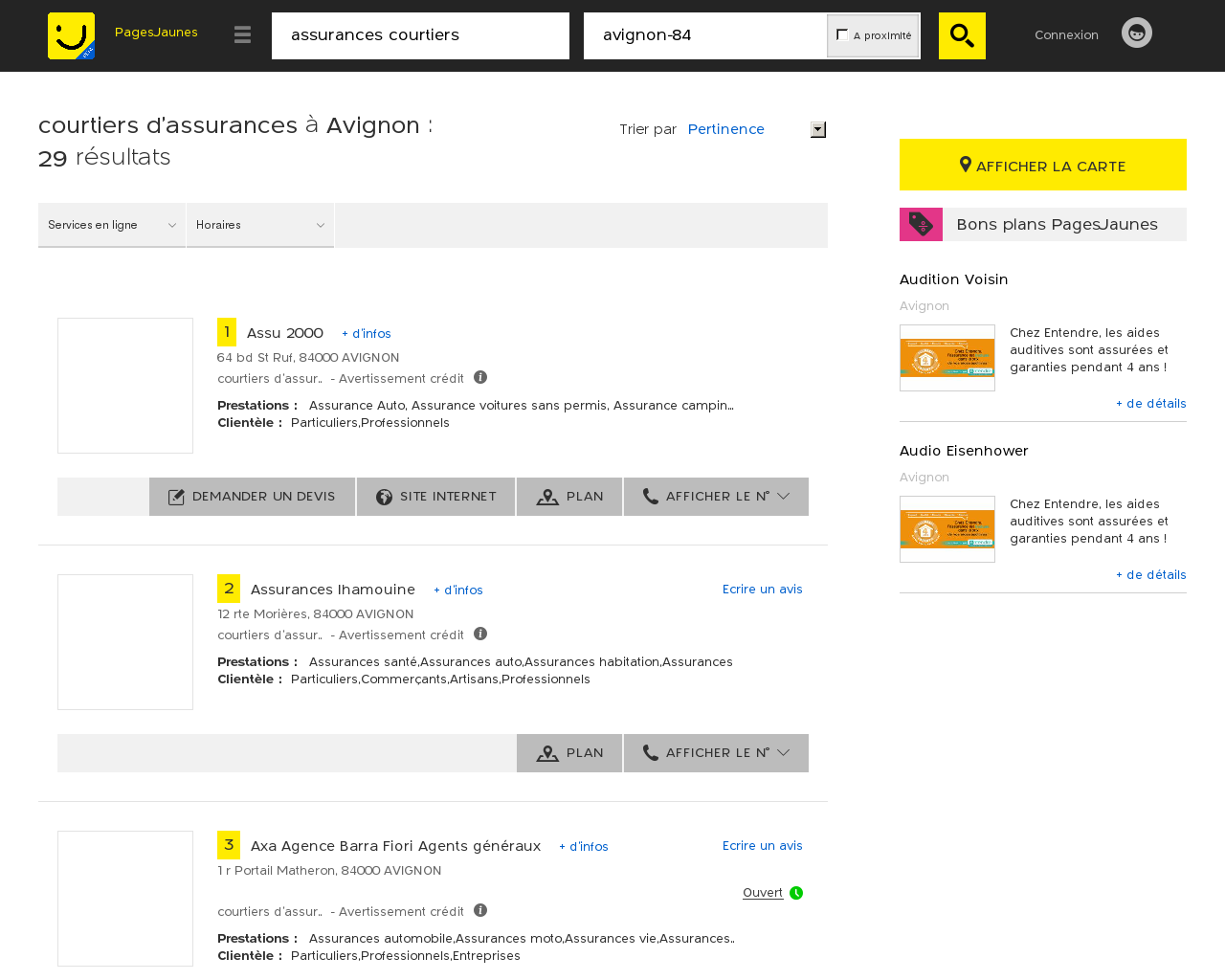The width and height of the screenshot is (1225, 980).
Task: Click 'Bons plans PagesJaunes' label
Action: click(1057, 224)
